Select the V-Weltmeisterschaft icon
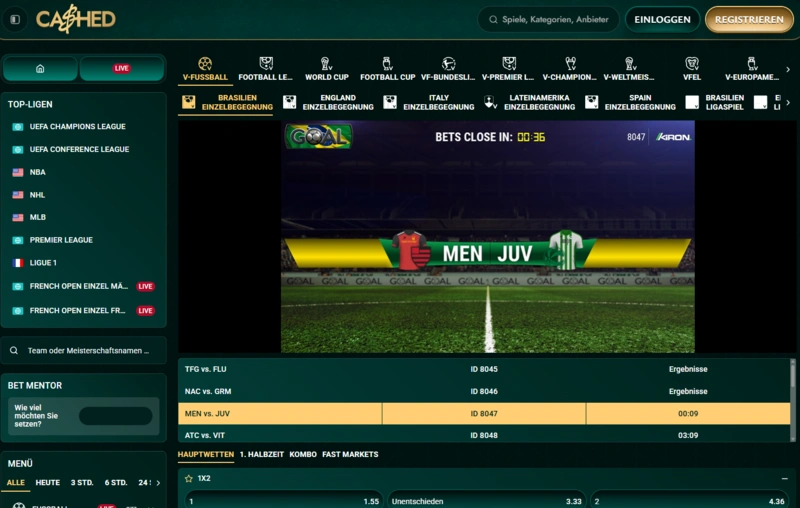 (x=630, y=63)
